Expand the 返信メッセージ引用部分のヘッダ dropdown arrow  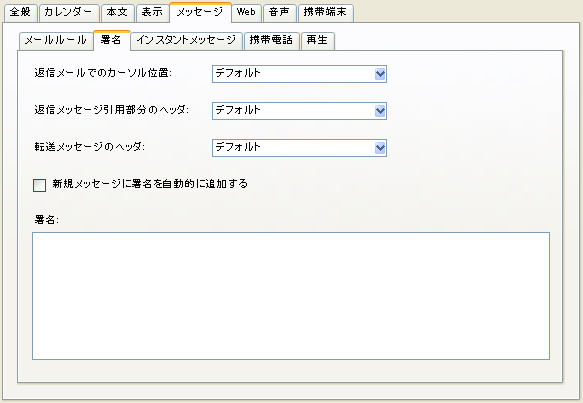380,111
